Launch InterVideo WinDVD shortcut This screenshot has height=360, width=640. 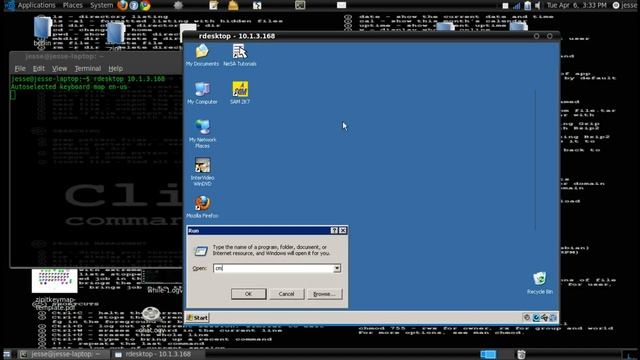(x=202, y=172)
